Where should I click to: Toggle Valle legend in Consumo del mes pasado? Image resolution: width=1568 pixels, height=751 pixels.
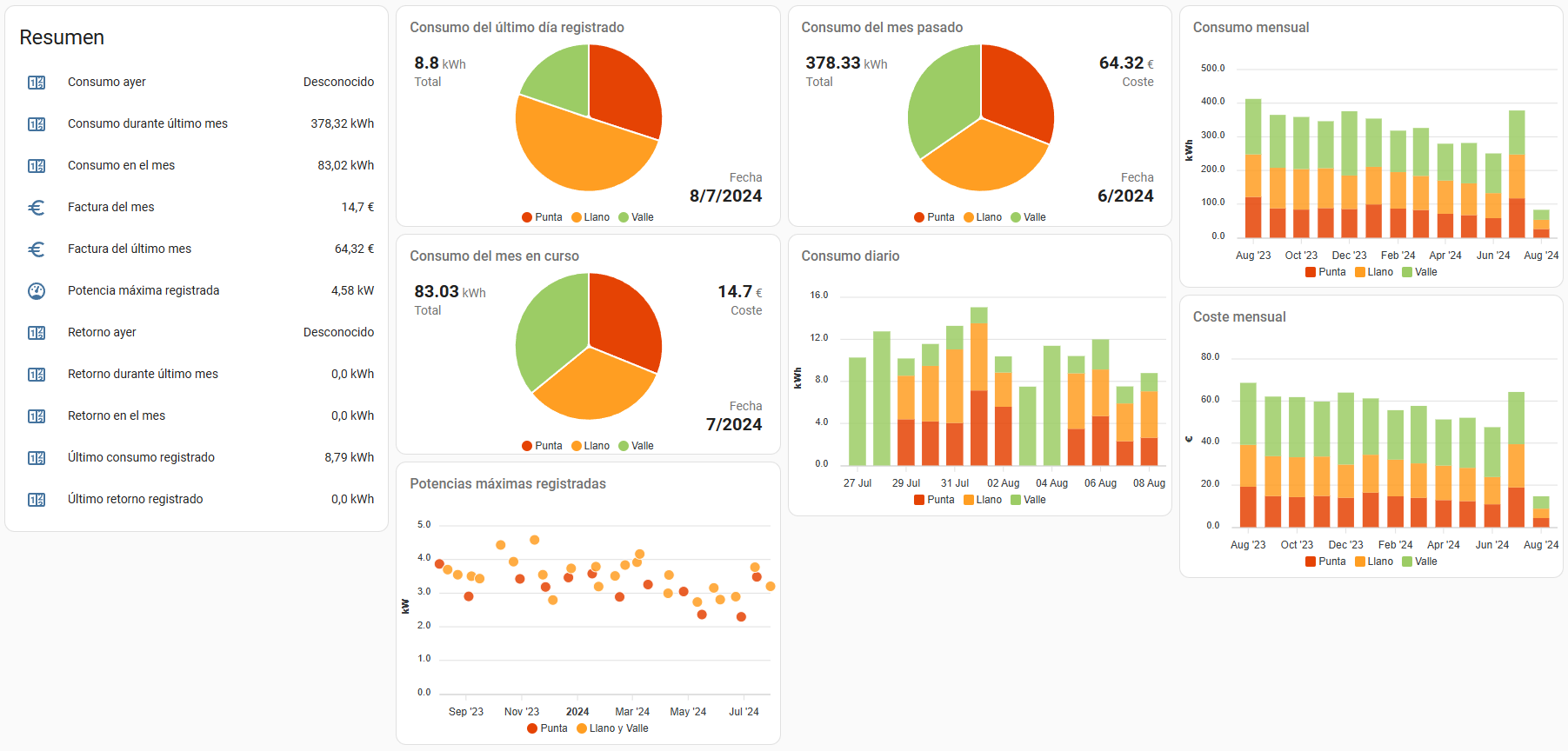coord(1028,217)
